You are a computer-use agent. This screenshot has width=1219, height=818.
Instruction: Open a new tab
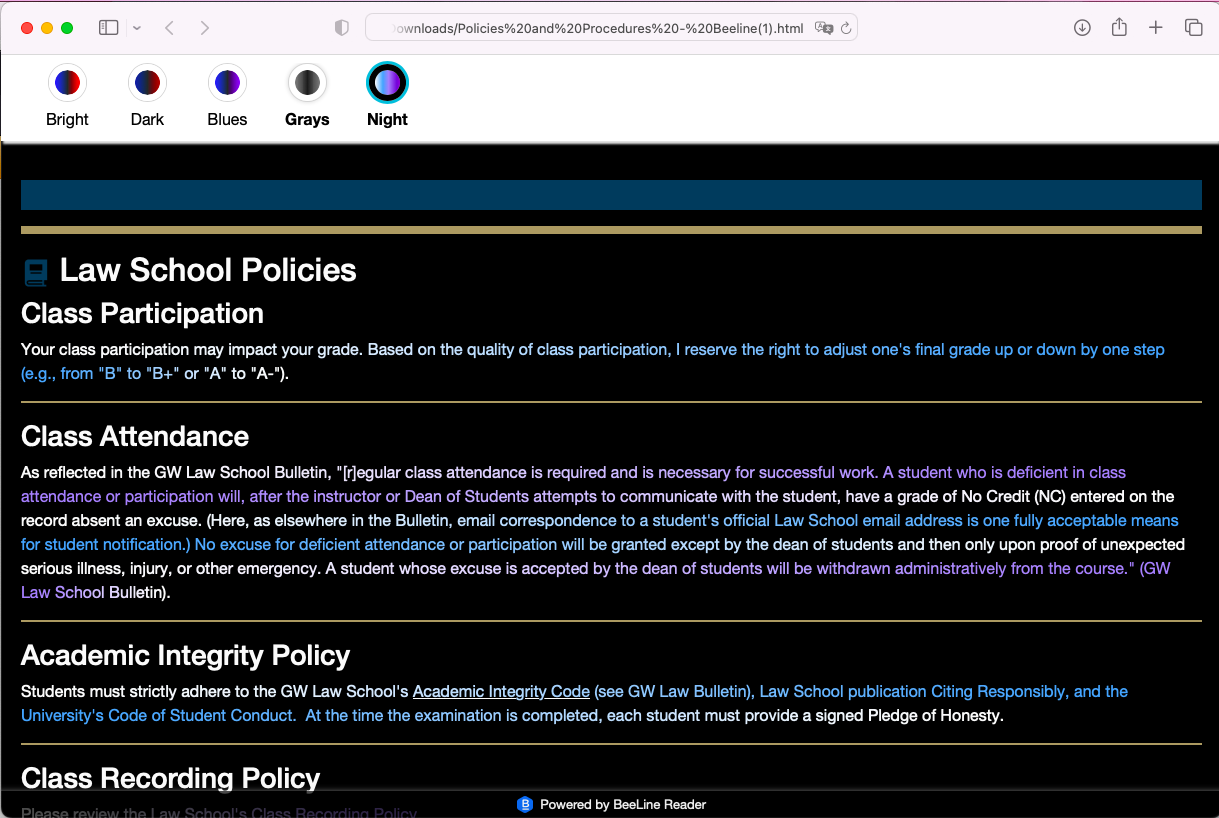(1156, 28)
